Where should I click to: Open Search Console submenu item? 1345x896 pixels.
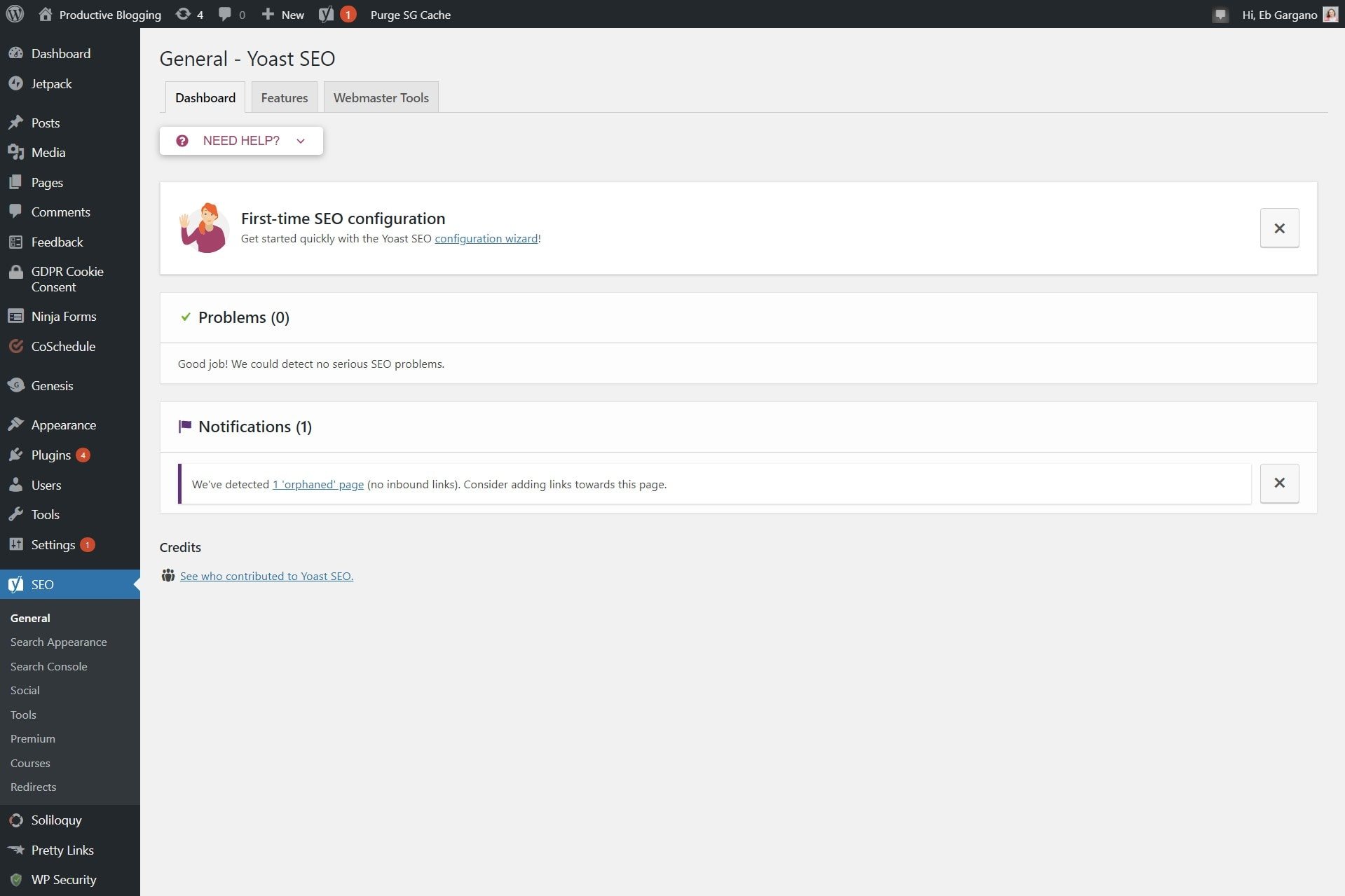coord(49,666)
